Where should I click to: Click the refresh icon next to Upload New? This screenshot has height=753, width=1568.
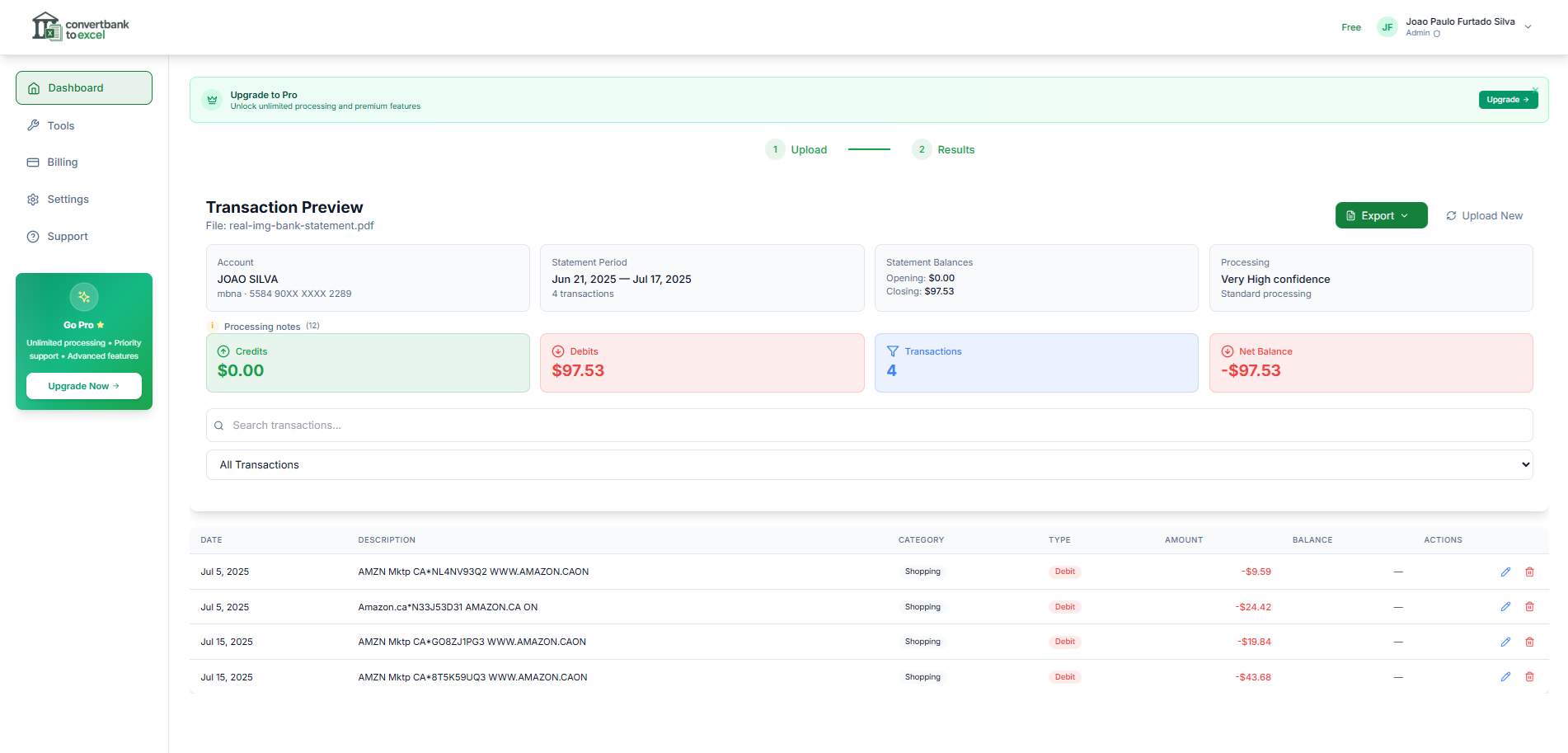pyautogui.click(x=1451, y=215)
